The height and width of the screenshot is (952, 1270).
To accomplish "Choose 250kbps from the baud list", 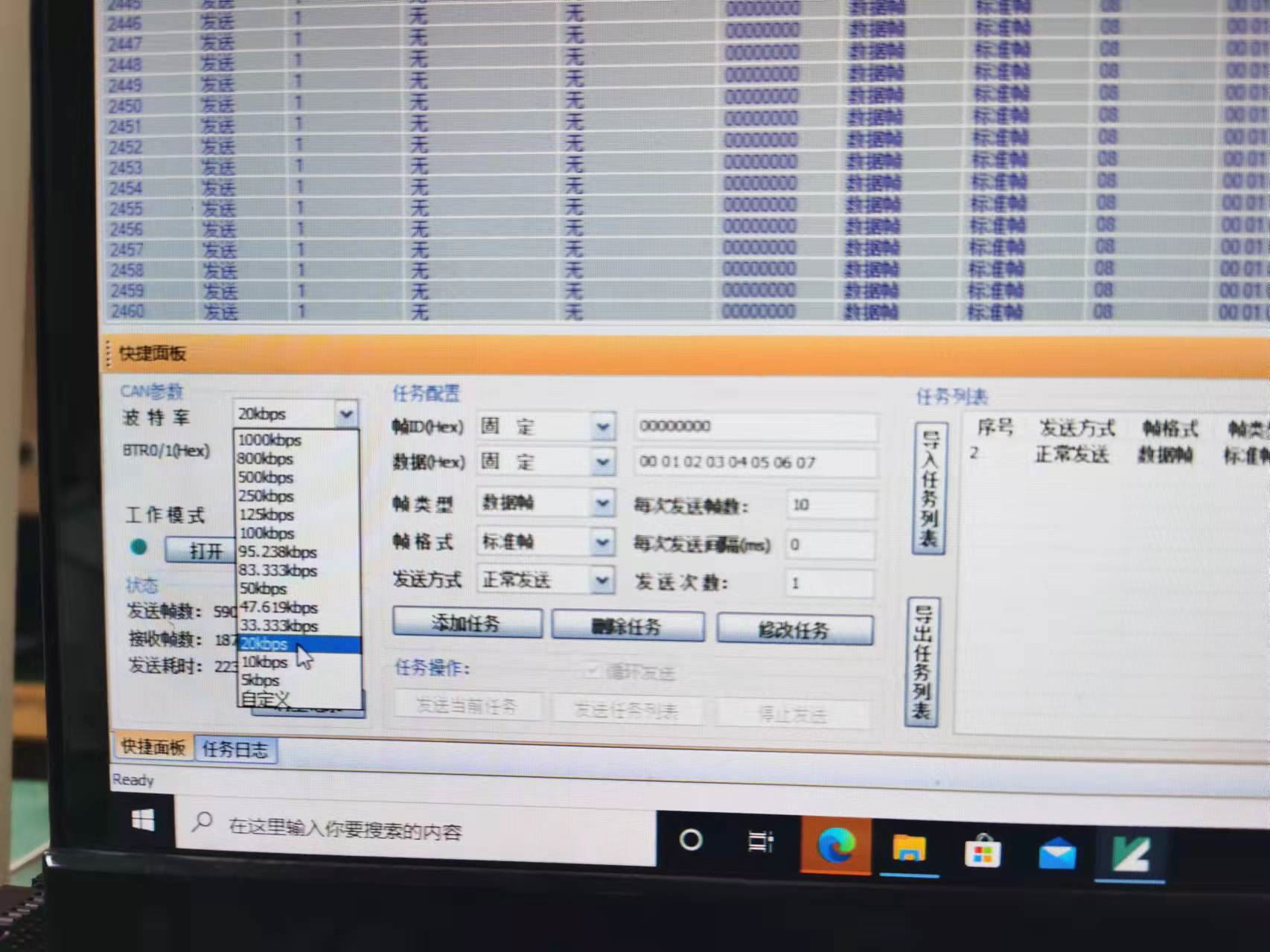I will [298, 496].
